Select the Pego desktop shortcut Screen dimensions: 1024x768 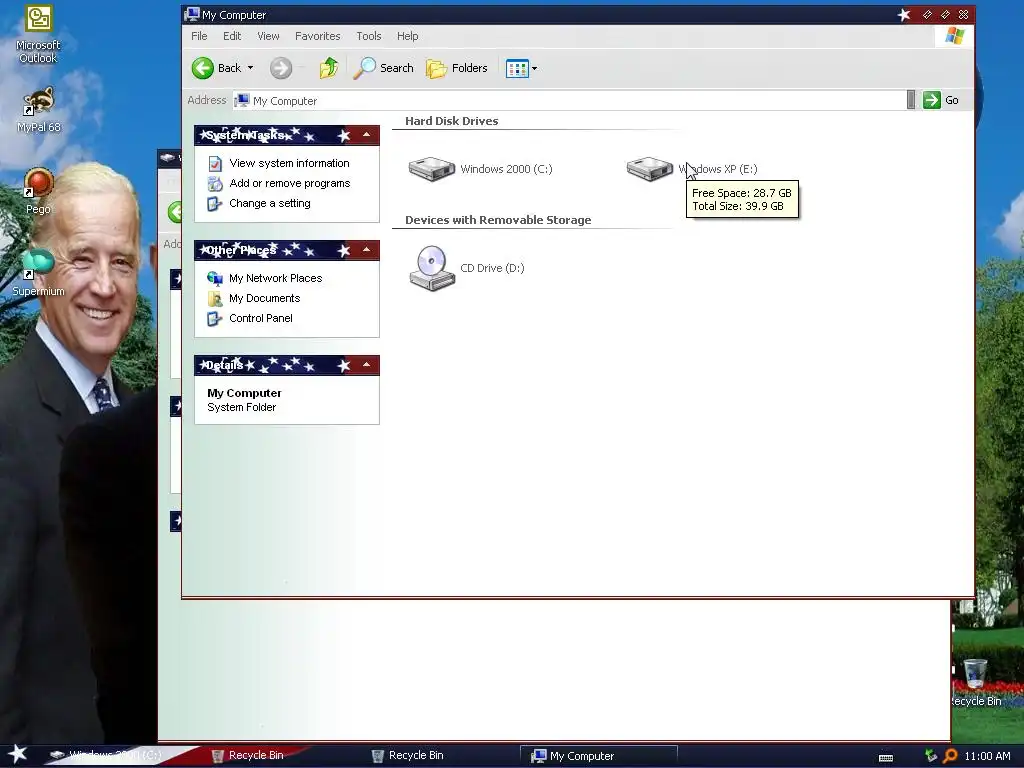point(38,191)
